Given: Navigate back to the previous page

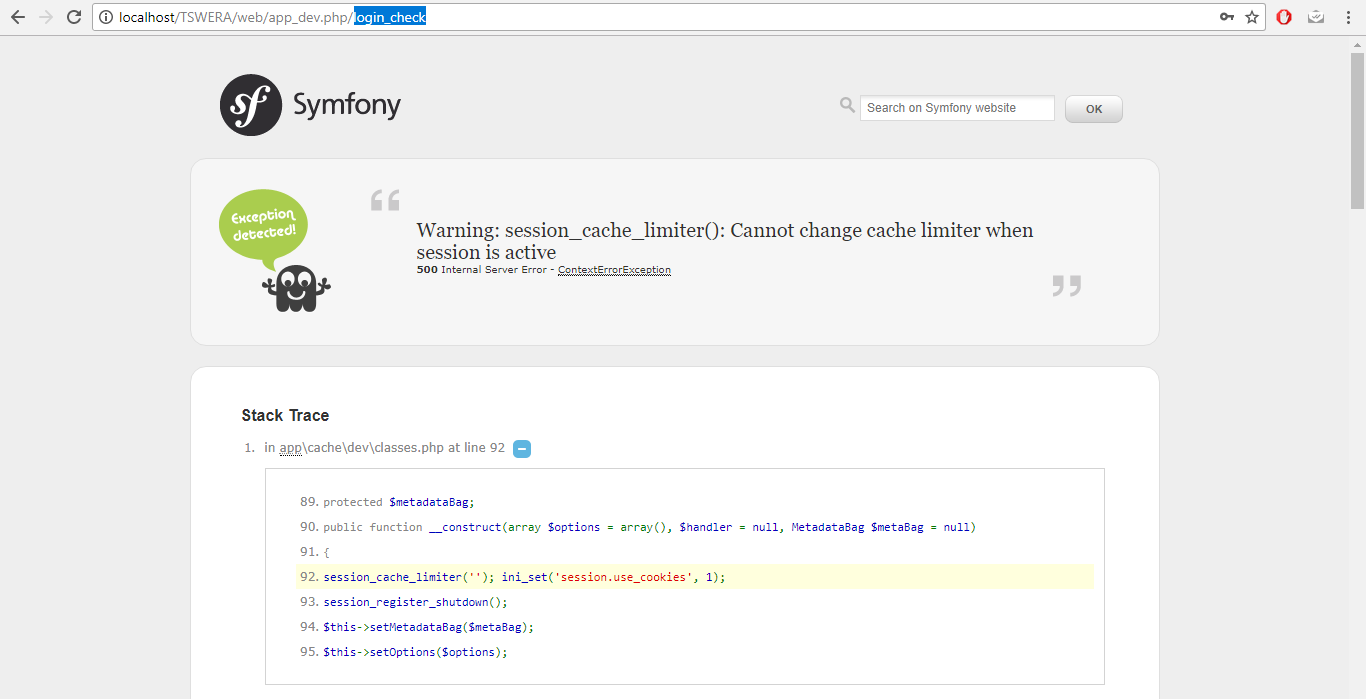Looking at the screenshot, I should [x=16, y=16].
